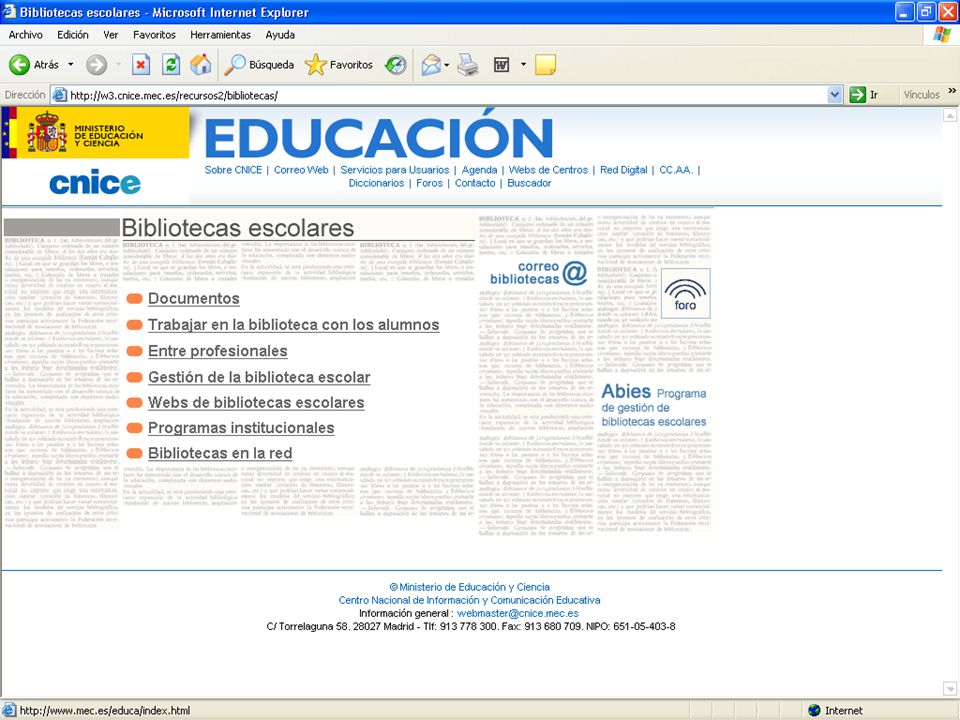Click the yellow note Discuss icon
Image resolution: width=960 pixels, height=720 pixels.
pos(545,64)
